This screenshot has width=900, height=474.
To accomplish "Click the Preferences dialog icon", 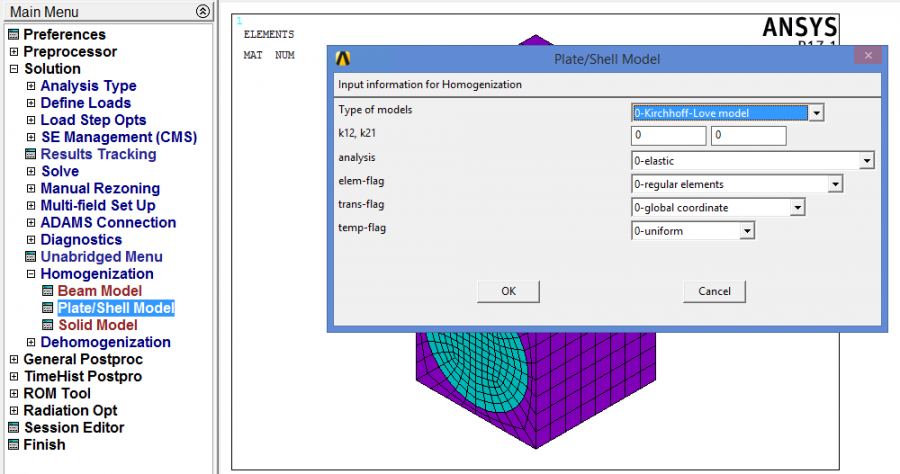I will 14,34.
